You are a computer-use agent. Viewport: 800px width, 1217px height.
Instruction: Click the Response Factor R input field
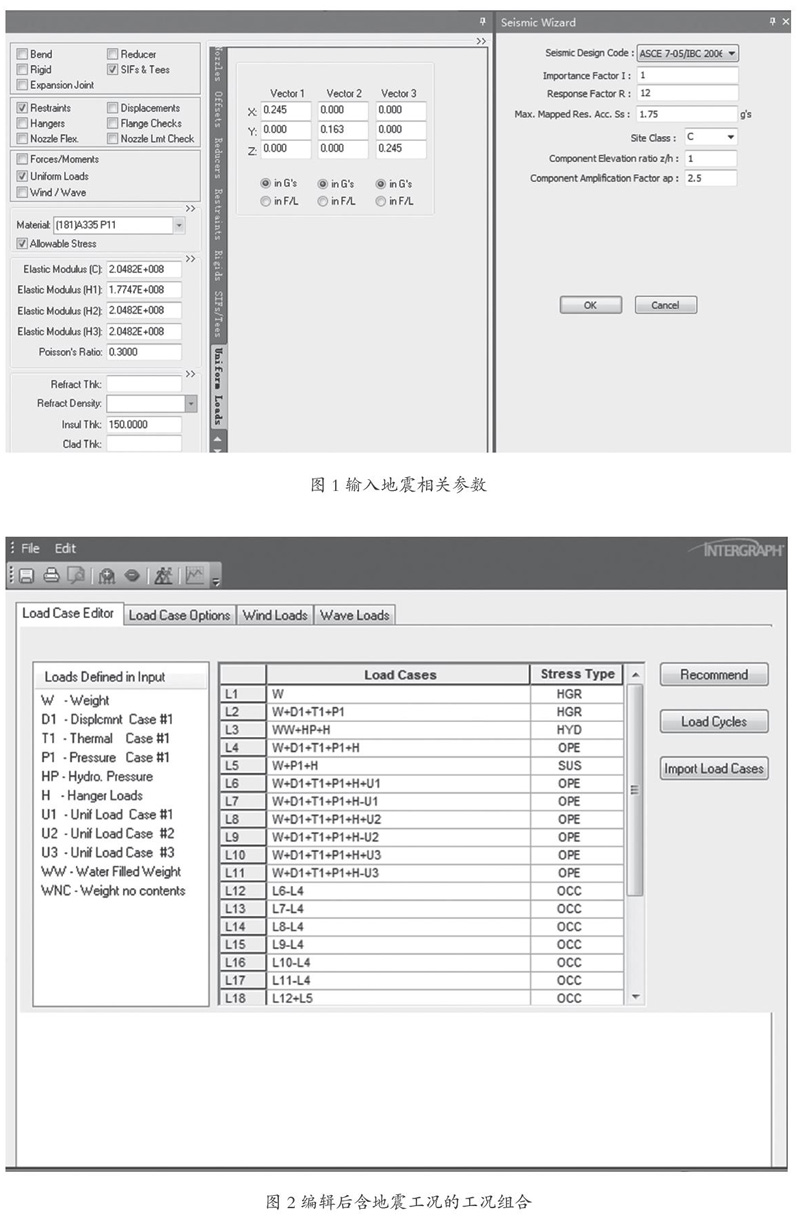pyautogui.click(x=686, y=95)
